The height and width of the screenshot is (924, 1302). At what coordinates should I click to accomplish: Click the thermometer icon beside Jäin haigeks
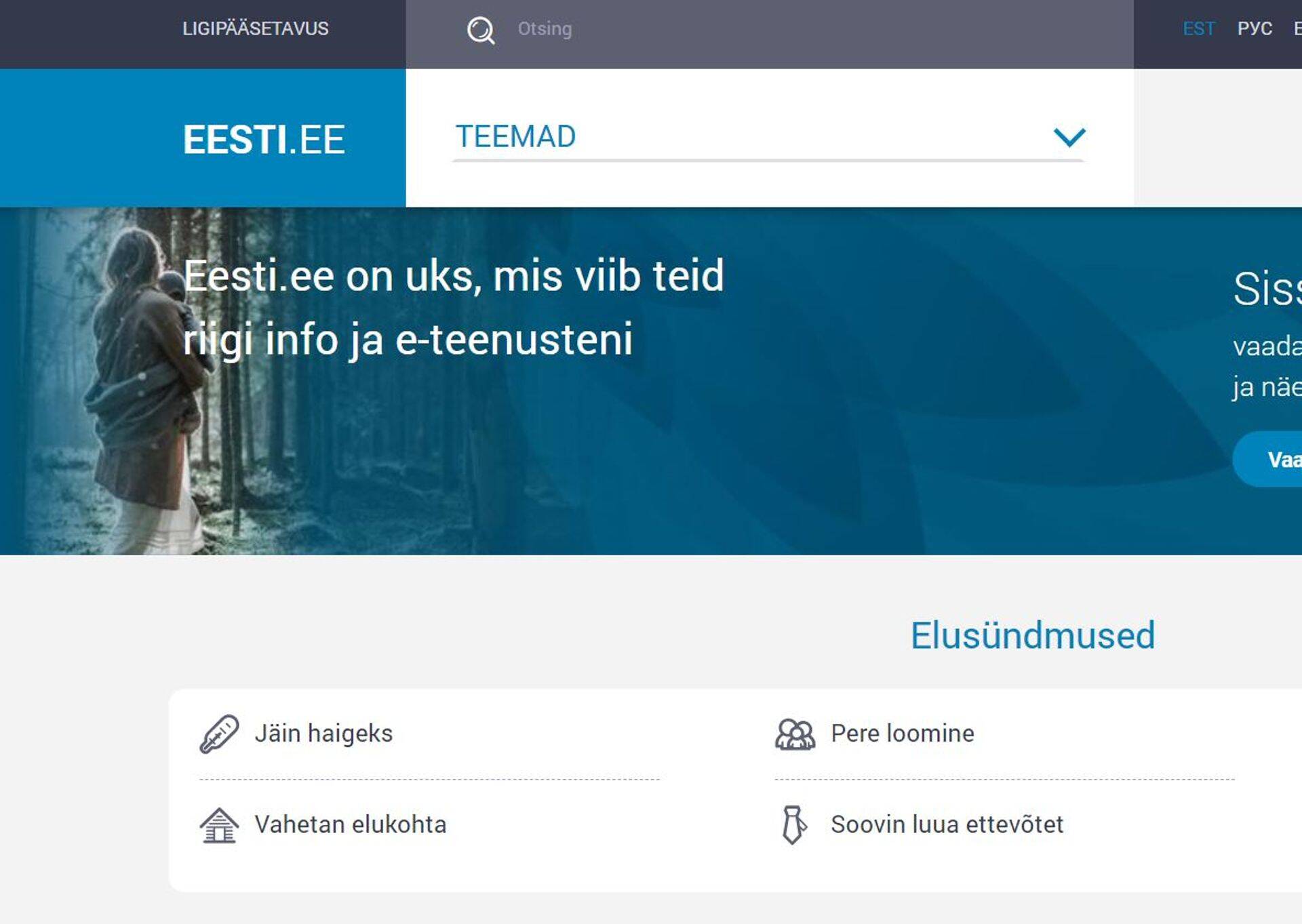[x=219, y=734]
